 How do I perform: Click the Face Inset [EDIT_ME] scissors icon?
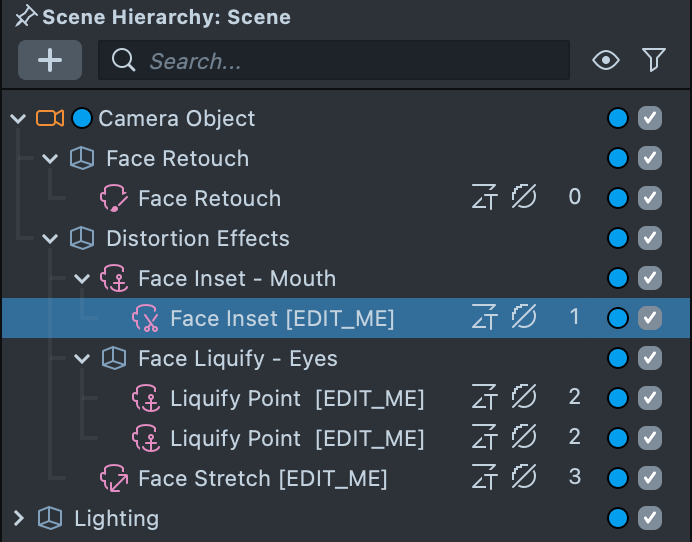pyautogui.click(x=146, y=318)
